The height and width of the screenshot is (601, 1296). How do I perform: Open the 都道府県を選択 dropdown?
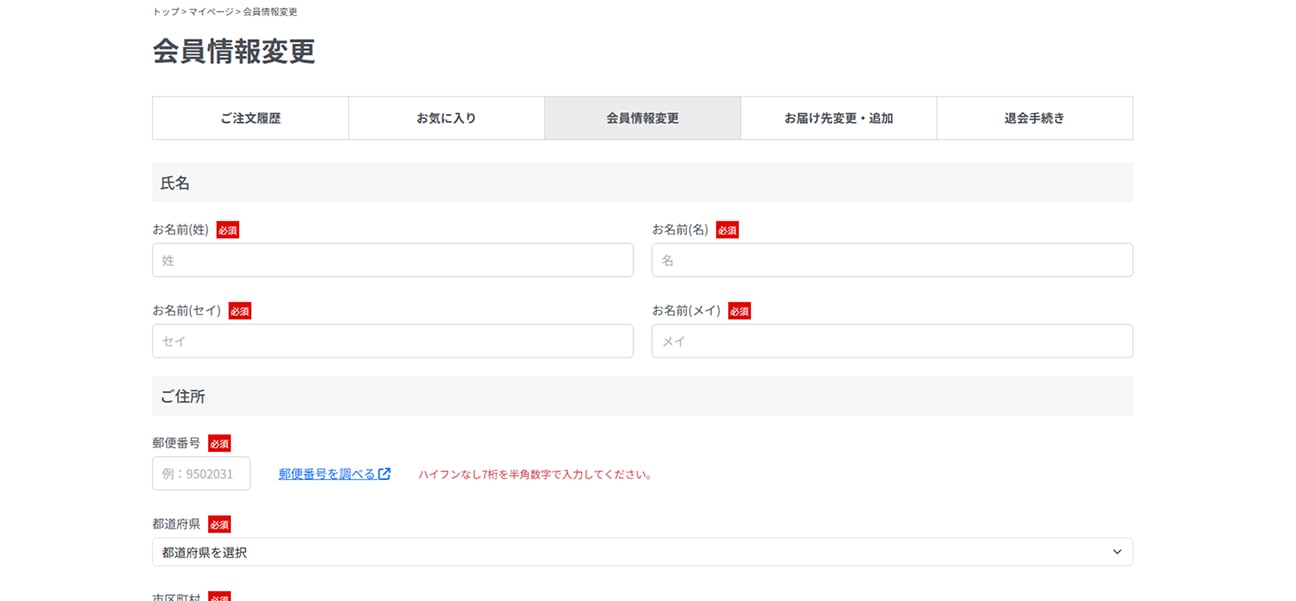[x=640, y=552]
